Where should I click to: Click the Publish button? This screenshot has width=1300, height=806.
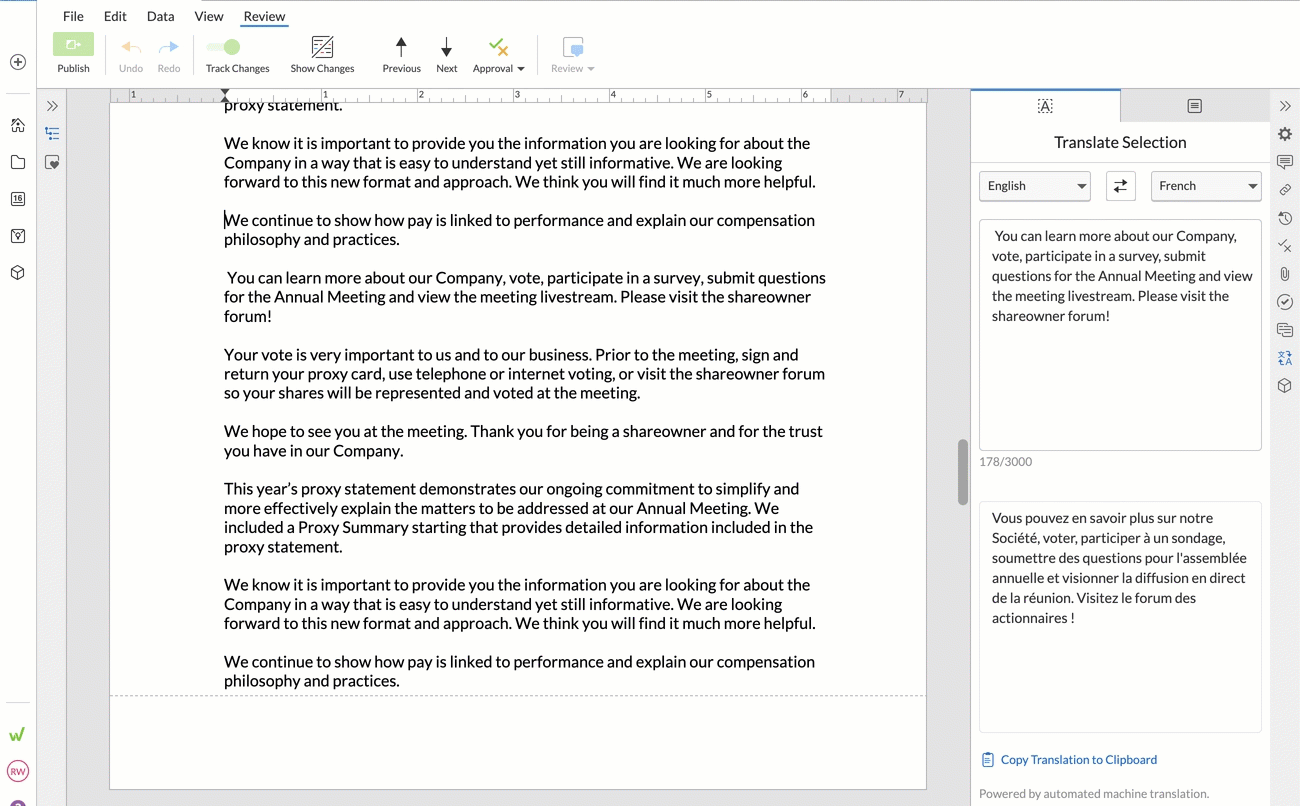click(x=73, y=54)
